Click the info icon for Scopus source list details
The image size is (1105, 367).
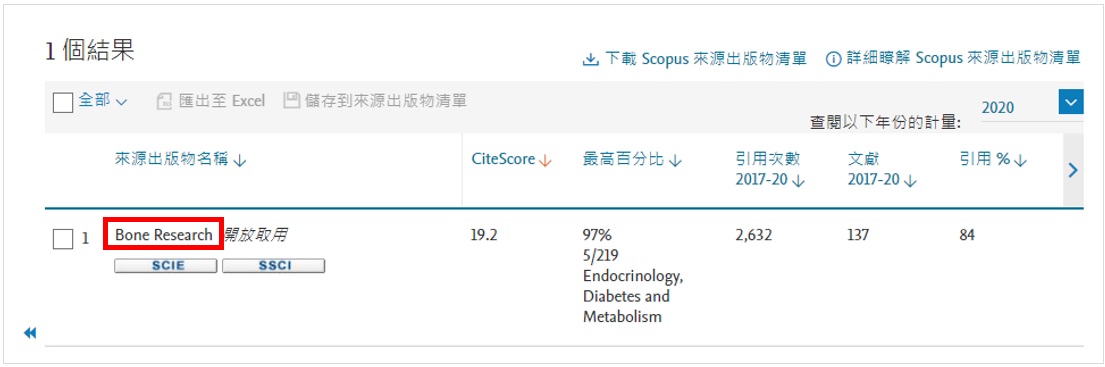coord(833,59)
